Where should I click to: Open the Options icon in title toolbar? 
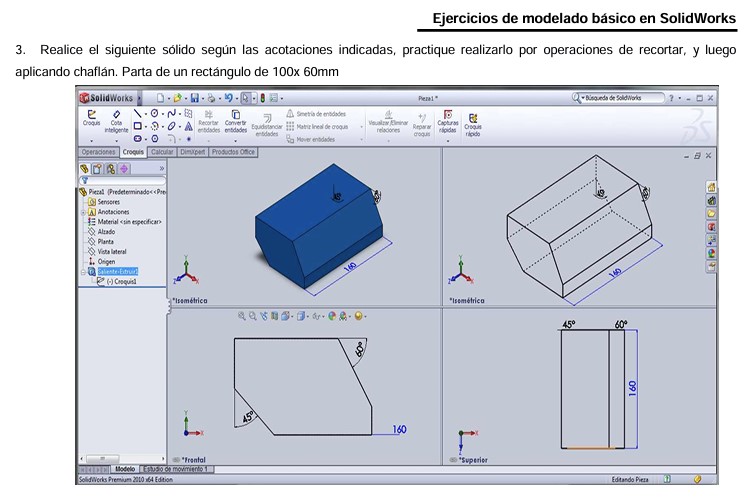[x=273, y=98]
